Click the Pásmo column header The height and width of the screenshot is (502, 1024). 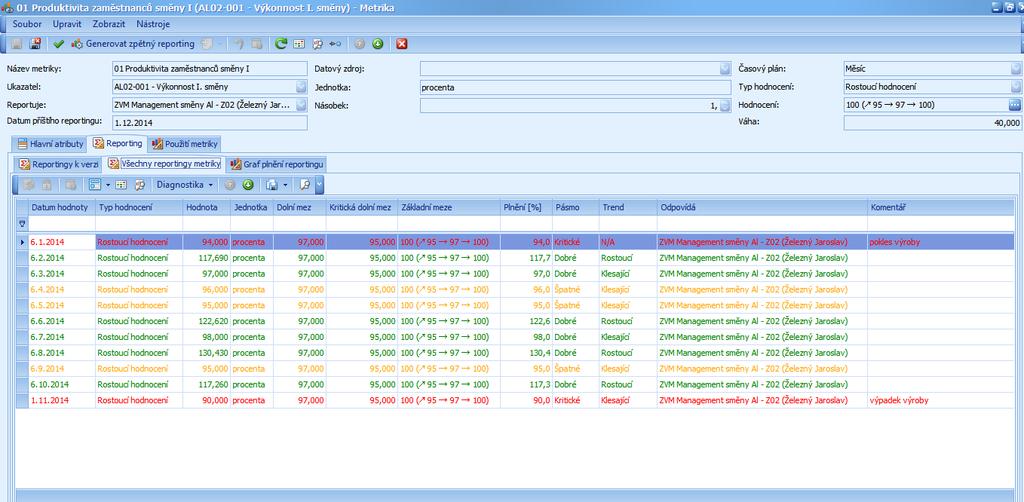point(575,207)
